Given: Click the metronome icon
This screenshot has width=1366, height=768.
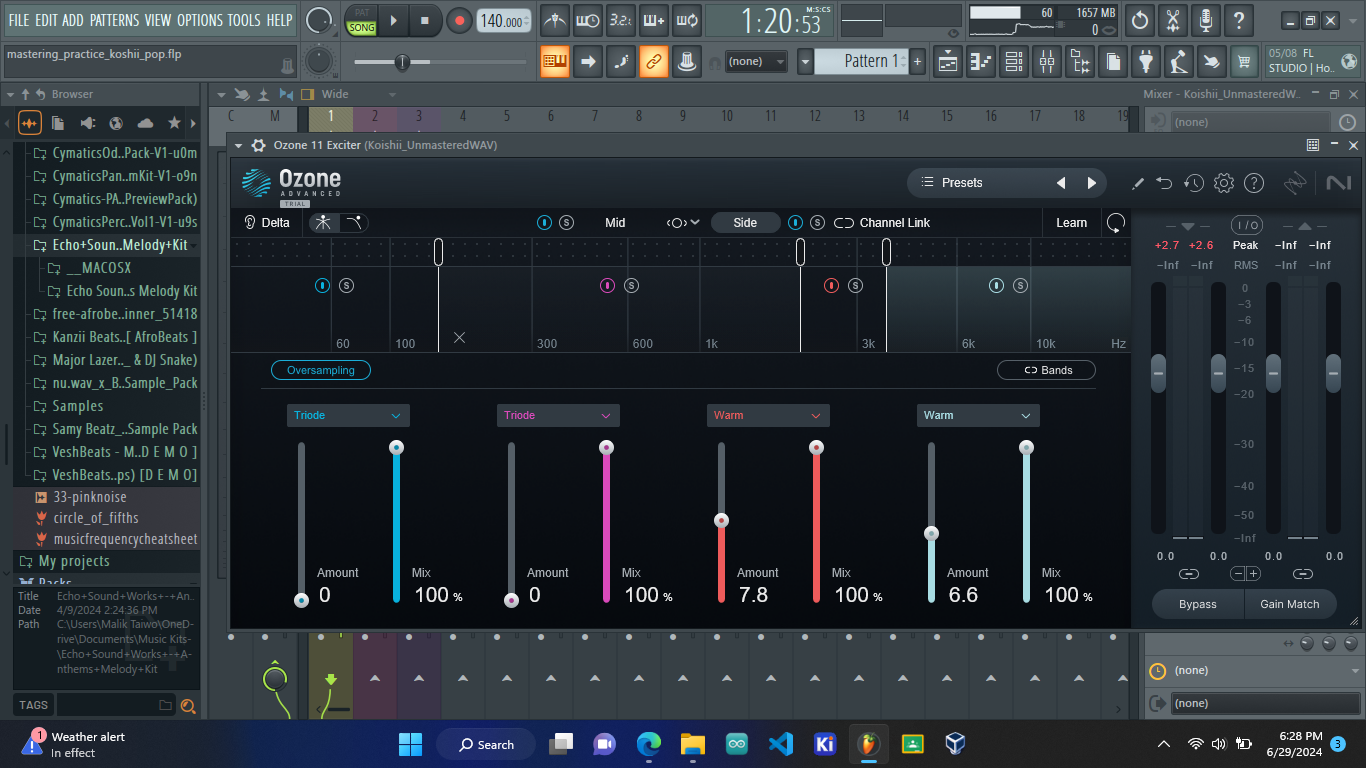Looking at the screenshot, I should [555, 20].
